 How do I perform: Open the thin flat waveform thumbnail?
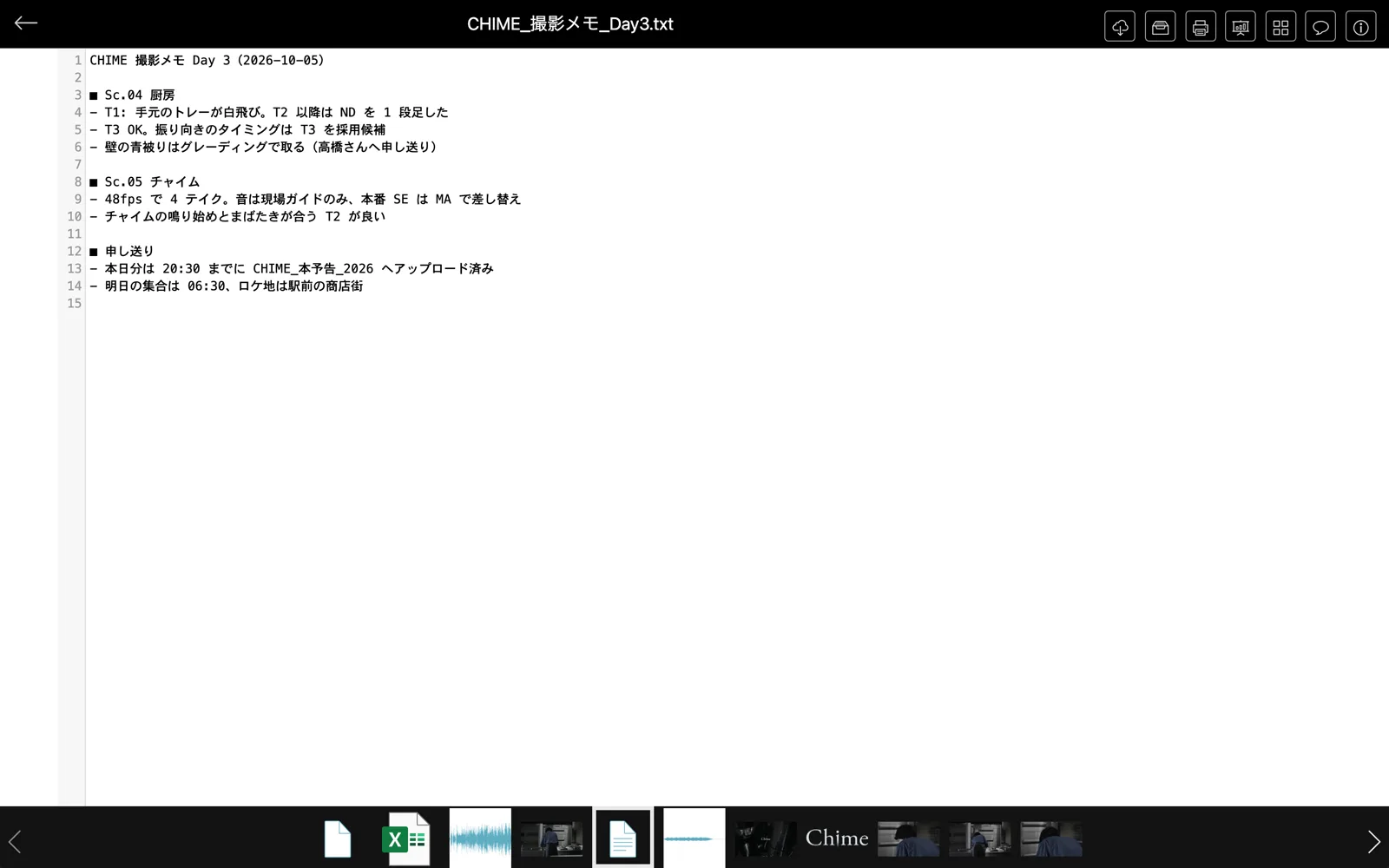coord(694,838)
